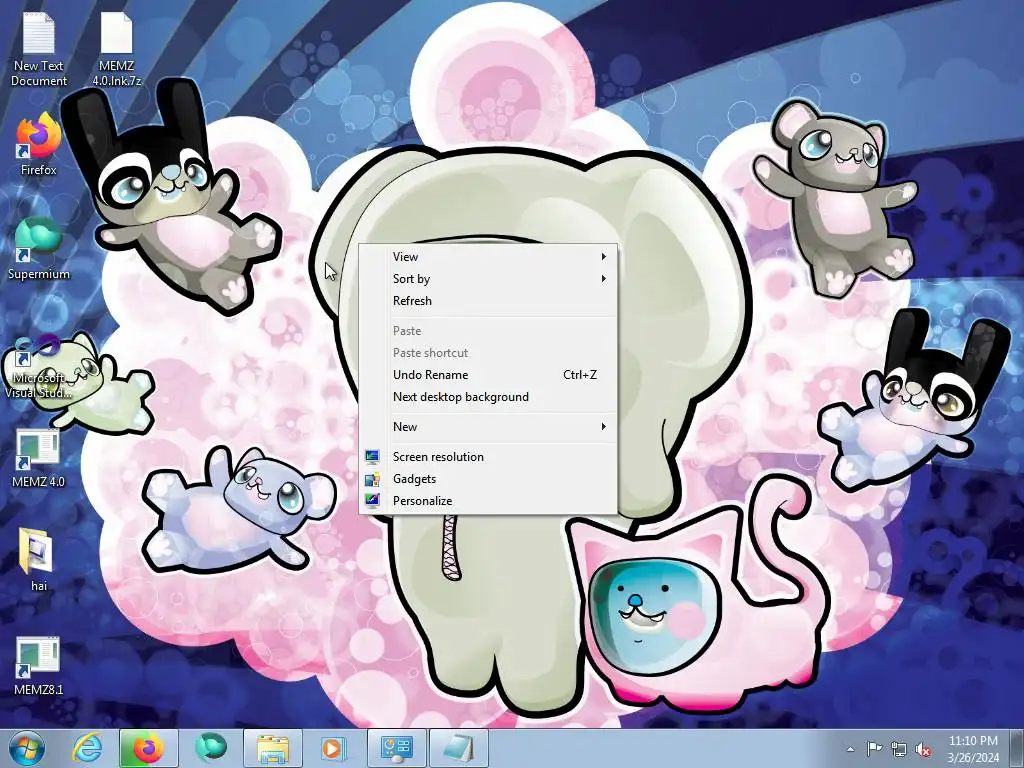Switch to the Notepad taskbar button
Screen dimensions: 1024x768
(458, 748)
